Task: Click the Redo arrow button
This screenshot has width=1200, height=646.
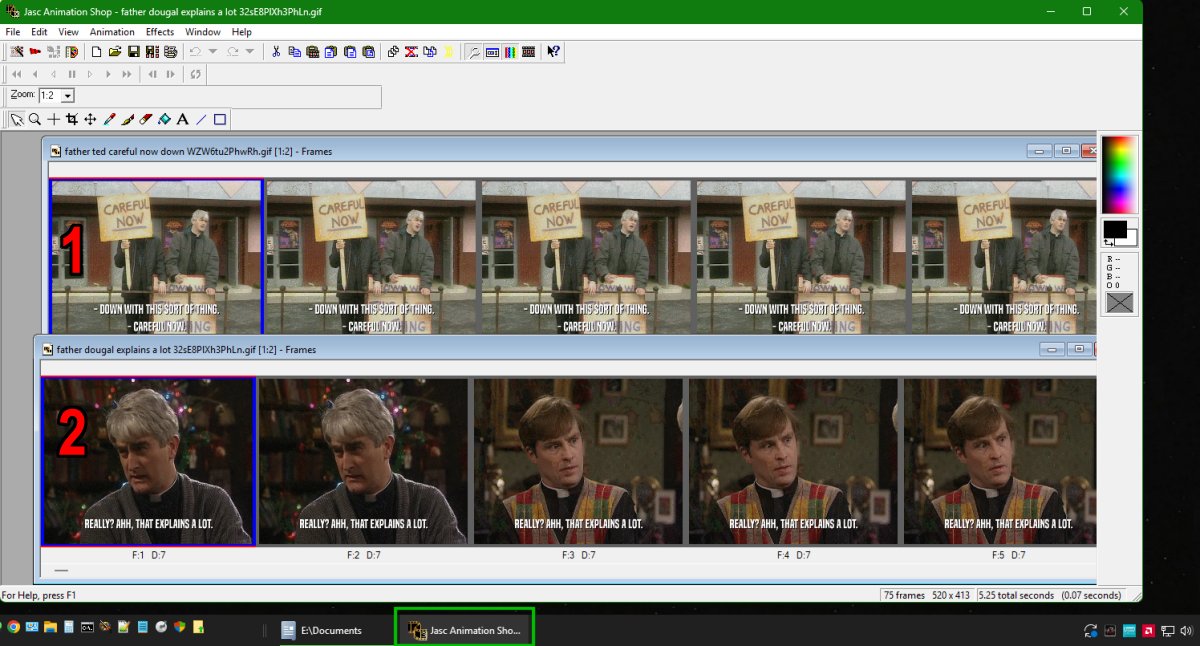Action: click(x=232, y=51)
